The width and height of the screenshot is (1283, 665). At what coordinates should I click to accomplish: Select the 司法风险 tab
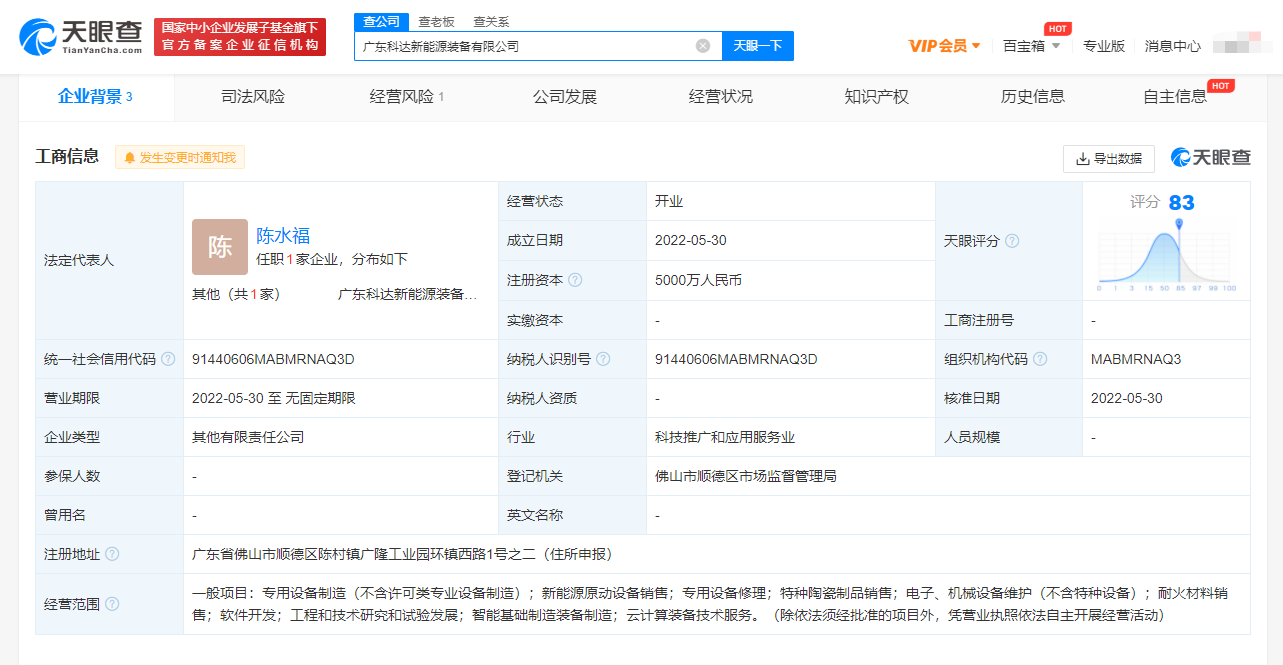click(253, 97)
